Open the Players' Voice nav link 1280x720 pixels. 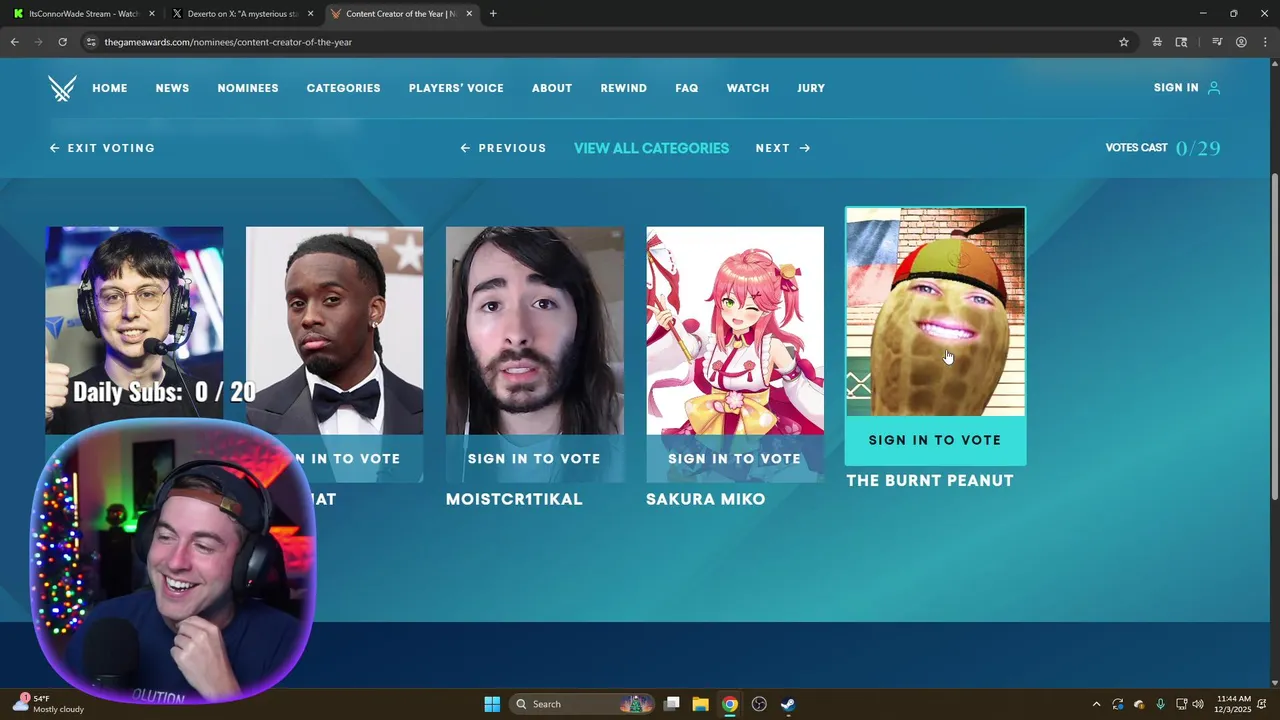456,88
